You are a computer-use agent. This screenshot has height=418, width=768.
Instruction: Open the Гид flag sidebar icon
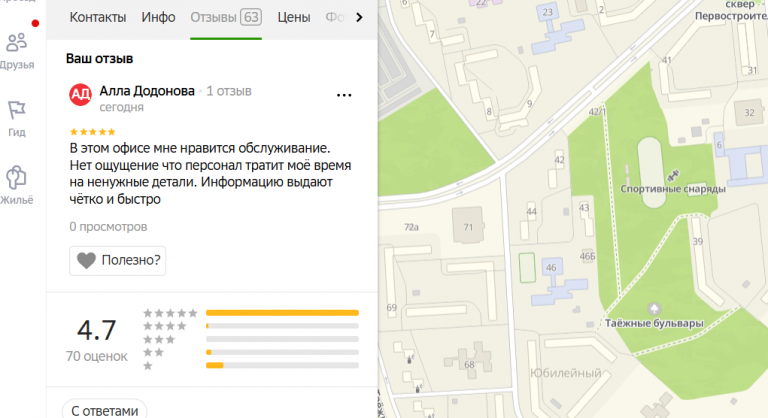[x=17, y=119]
